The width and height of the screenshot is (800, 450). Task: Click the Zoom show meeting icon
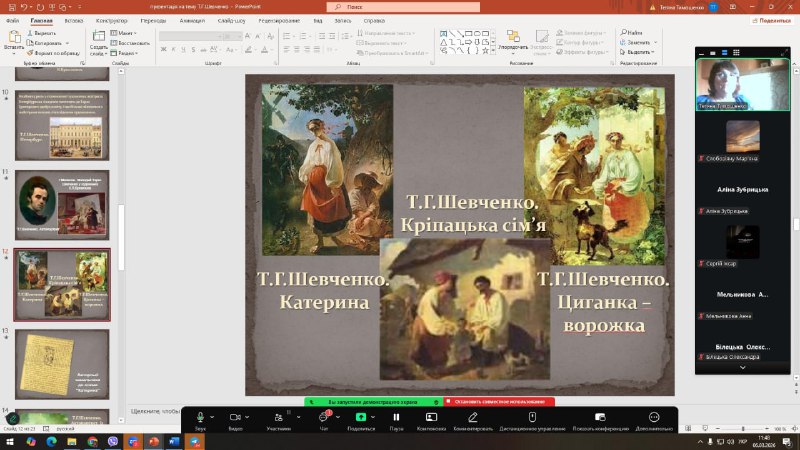[x=600, y=417]
